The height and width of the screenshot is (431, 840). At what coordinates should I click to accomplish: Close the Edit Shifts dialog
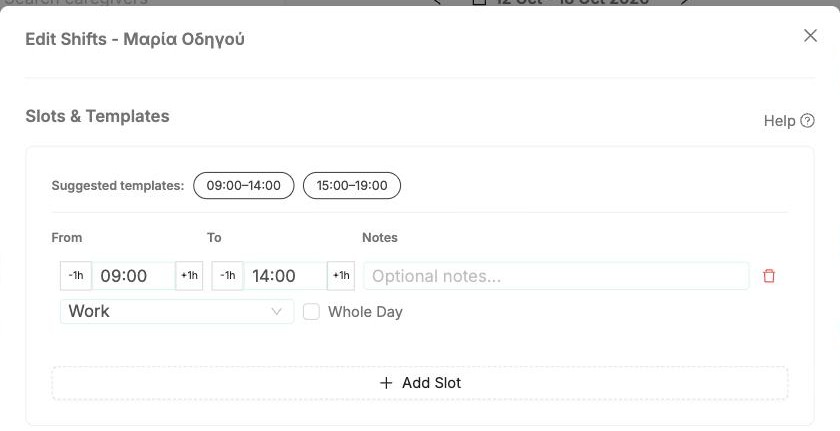point(810,36)
